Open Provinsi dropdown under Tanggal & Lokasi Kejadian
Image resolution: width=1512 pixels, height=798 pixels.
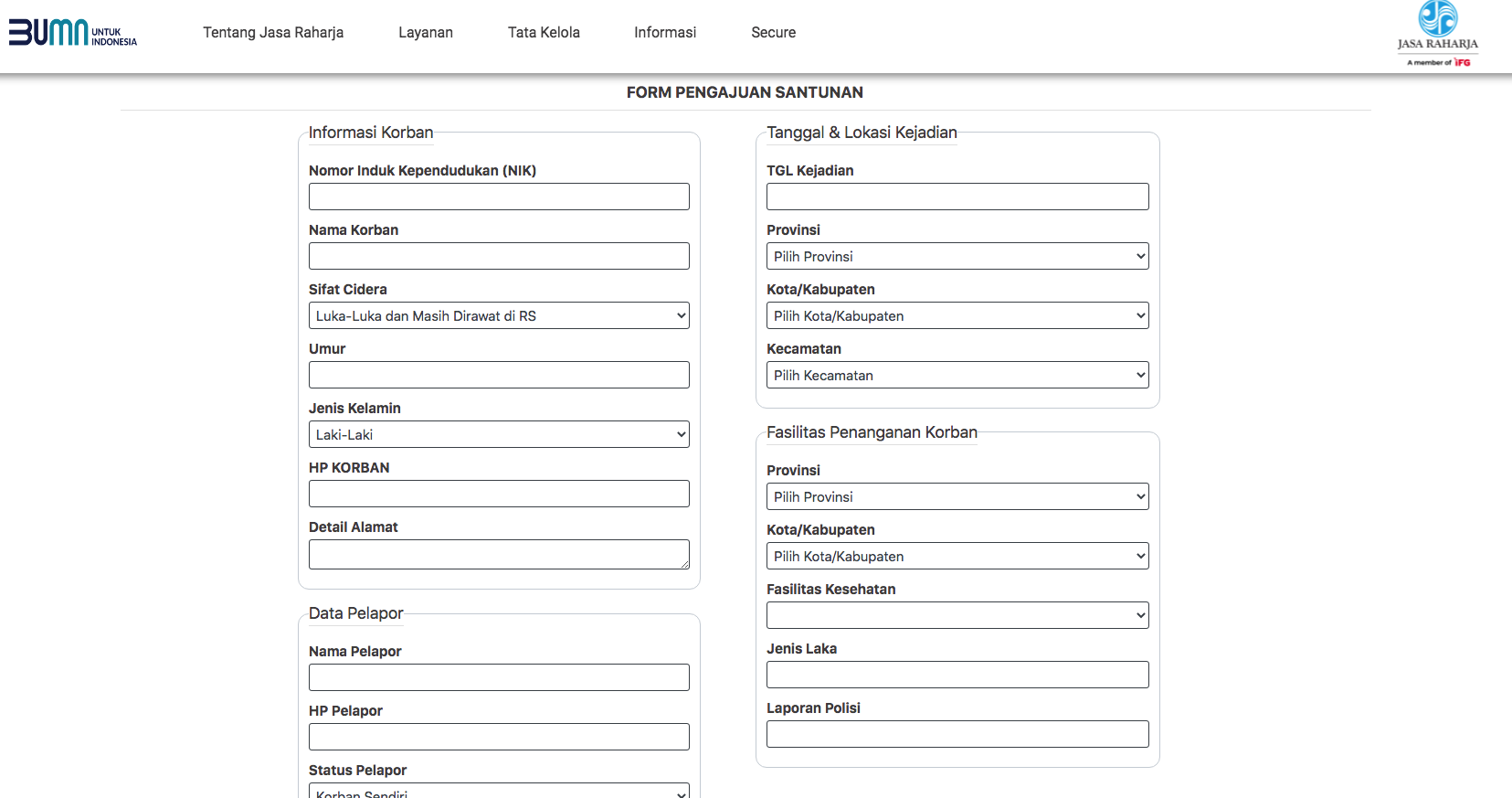pyautogui.click(x=957, y=256)
